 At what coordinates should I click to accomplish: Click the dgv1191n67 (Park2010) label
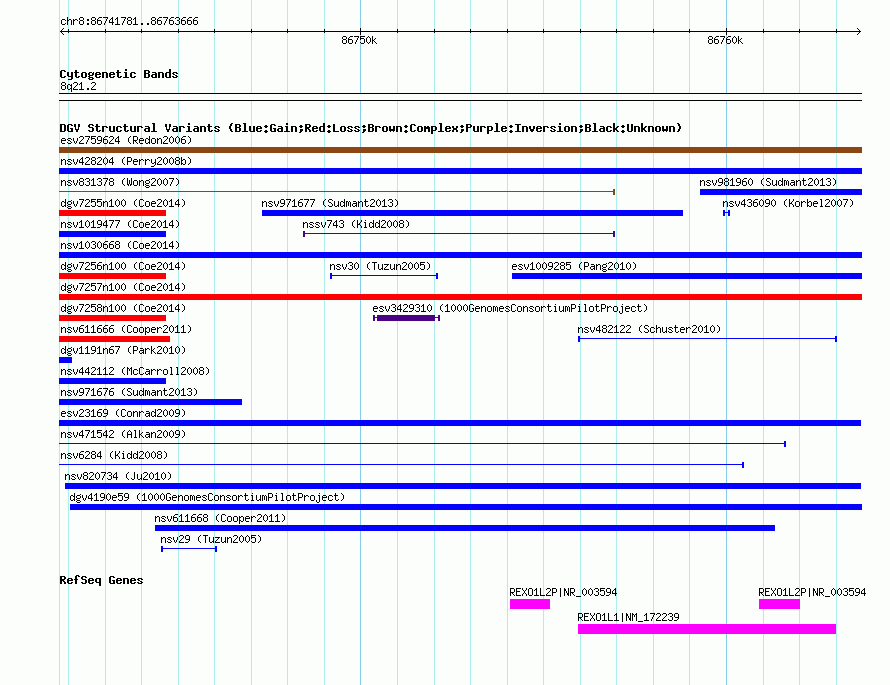(123, 350)
